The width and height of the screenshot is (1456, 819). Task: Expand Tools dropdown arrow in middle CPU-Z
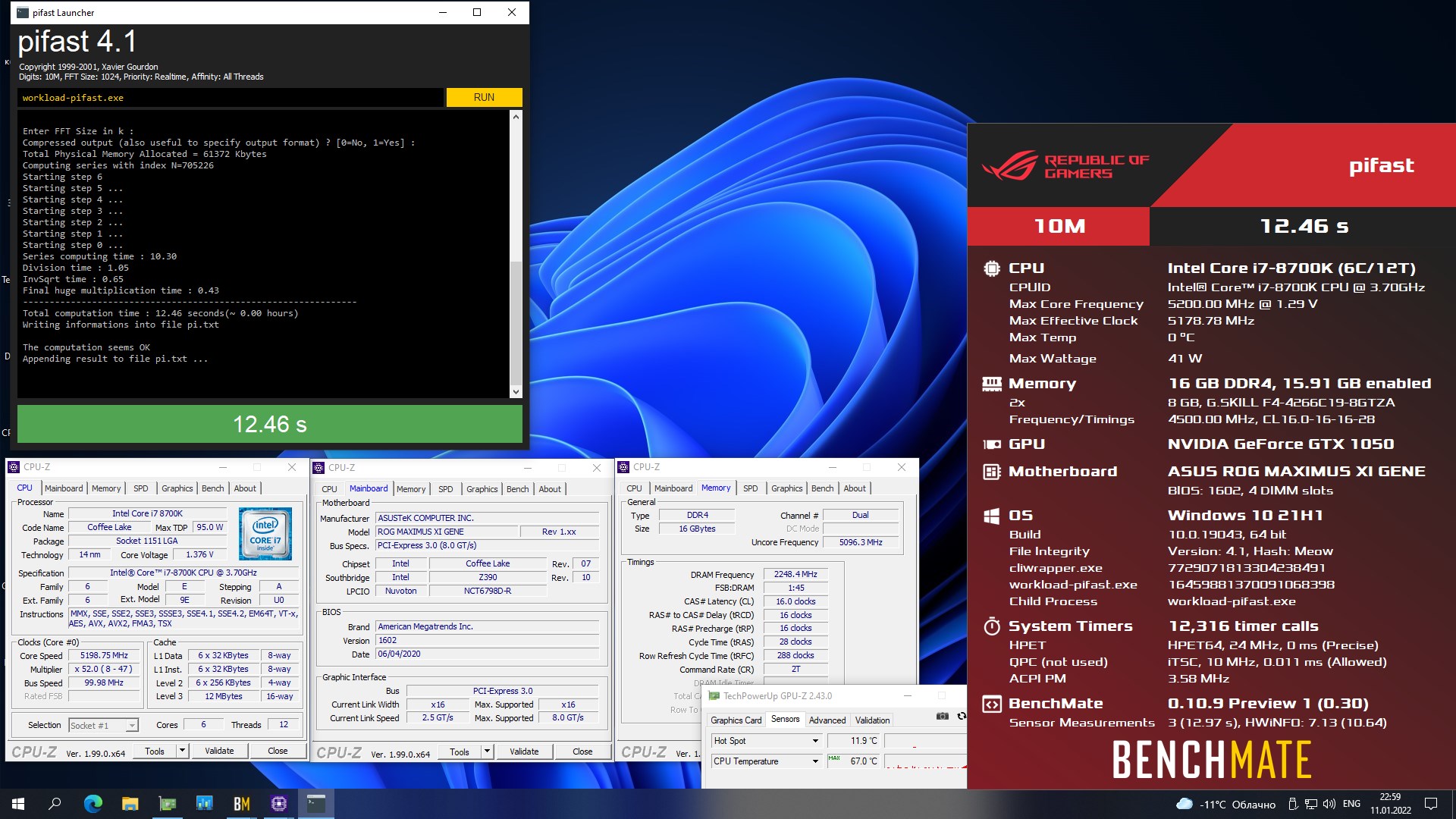487,752
